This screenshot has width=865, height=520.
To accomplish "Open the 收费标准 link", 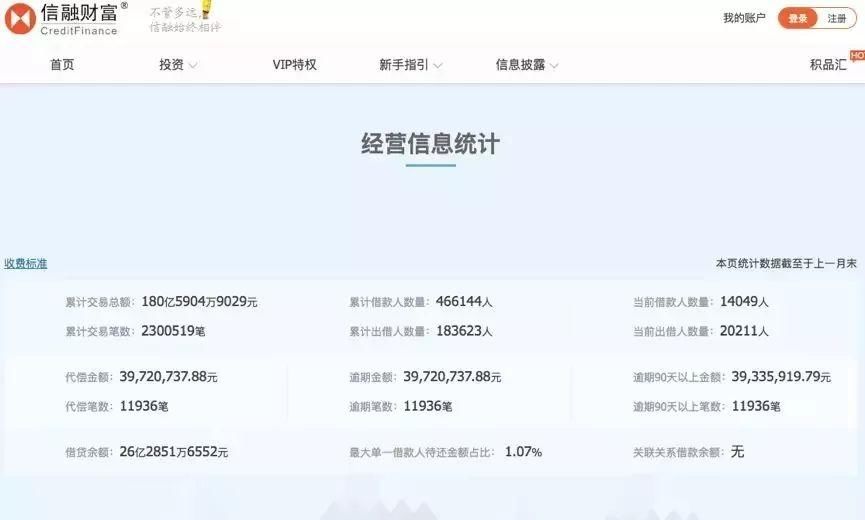I will tap(26, 264).
